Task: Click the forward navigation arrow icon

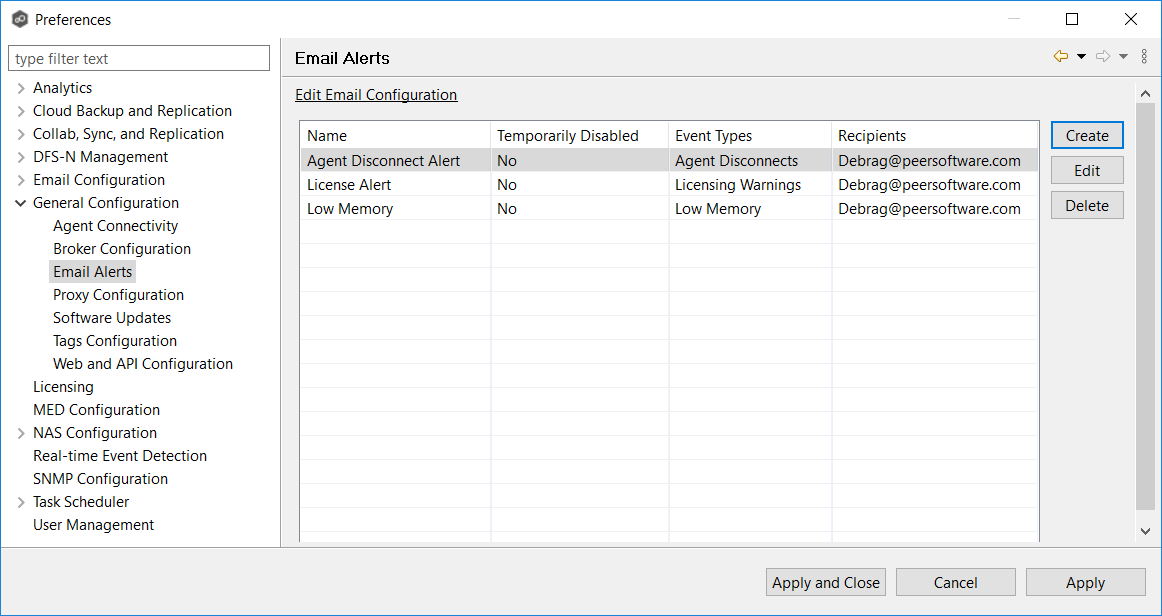Action: [x=1103, y=57]
